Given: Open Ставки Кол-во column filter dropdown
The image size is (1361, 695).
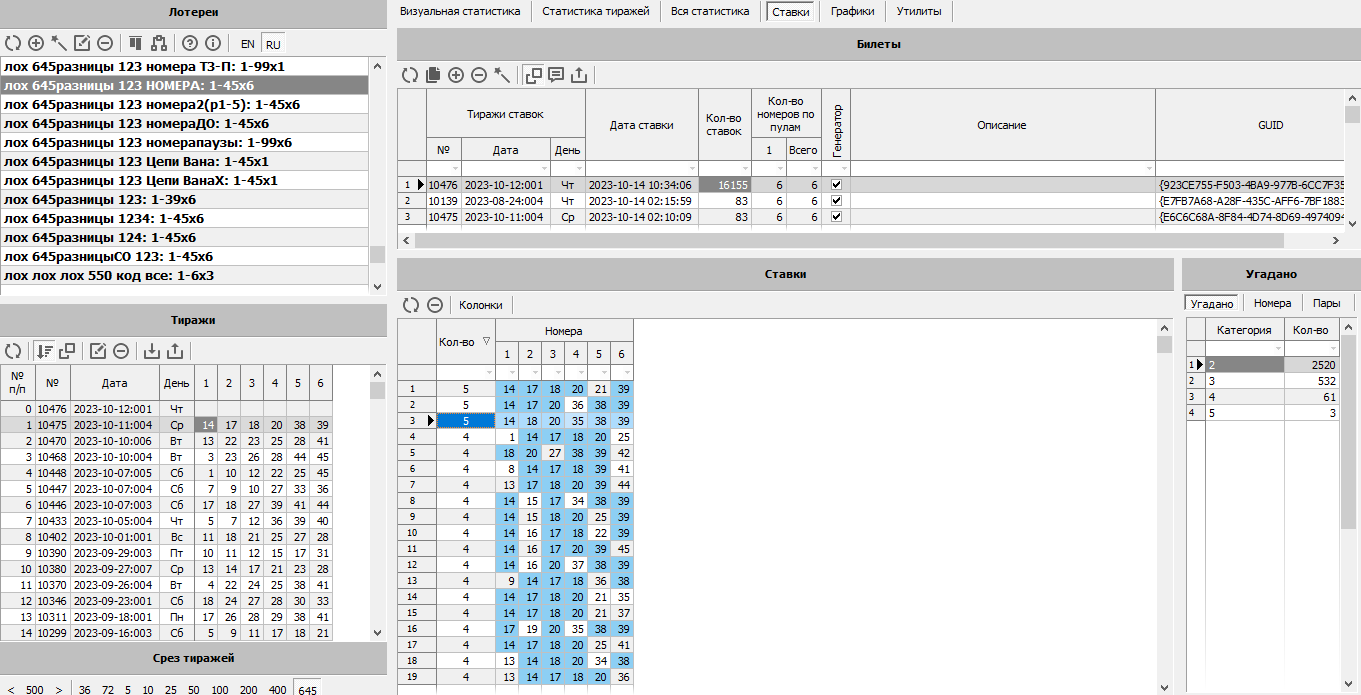Looking at the screenshot, I should [488, 372].
